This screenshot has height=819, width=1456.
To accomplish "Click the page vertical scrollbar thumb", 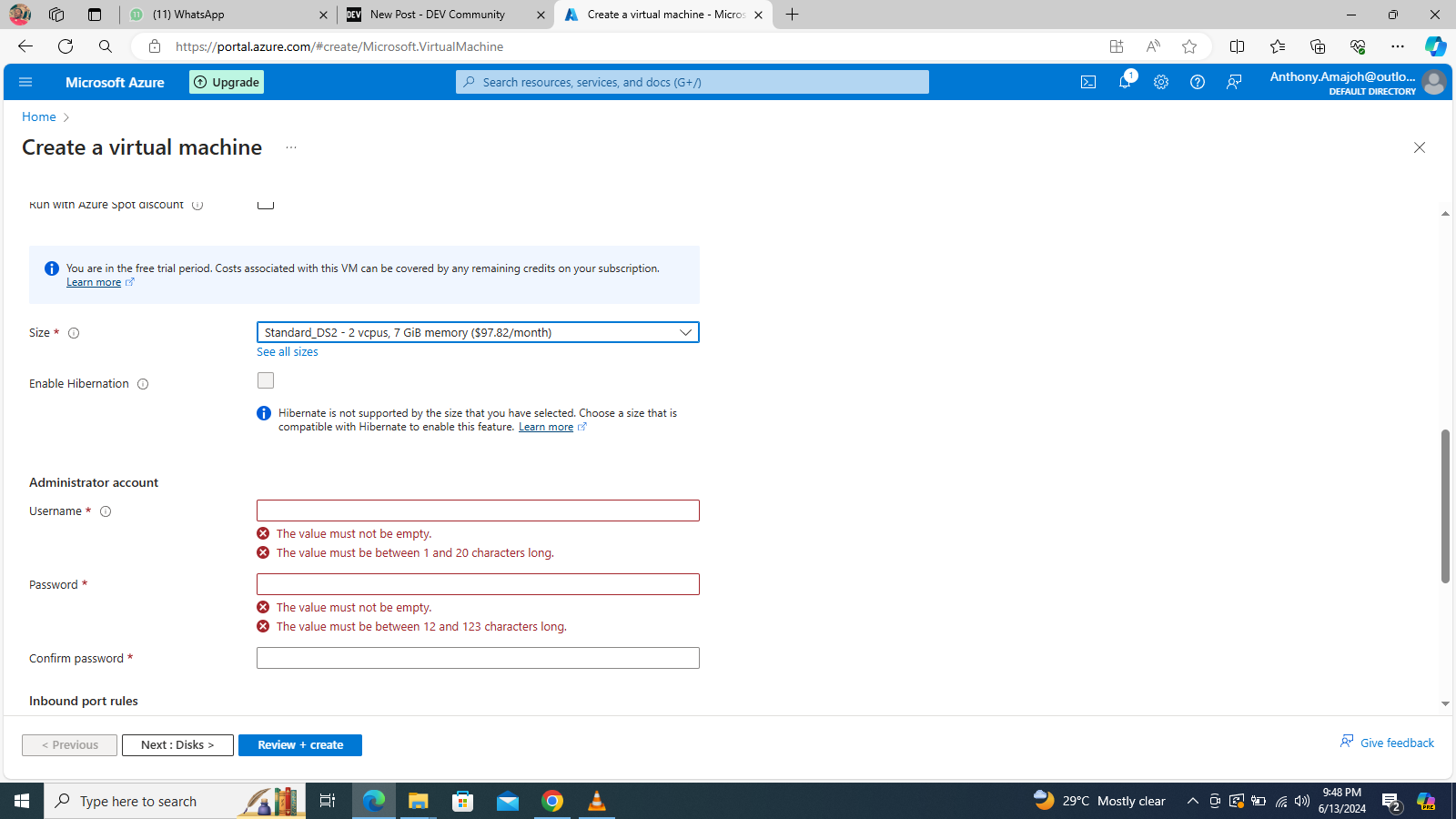I will (x=1445, y=506).
